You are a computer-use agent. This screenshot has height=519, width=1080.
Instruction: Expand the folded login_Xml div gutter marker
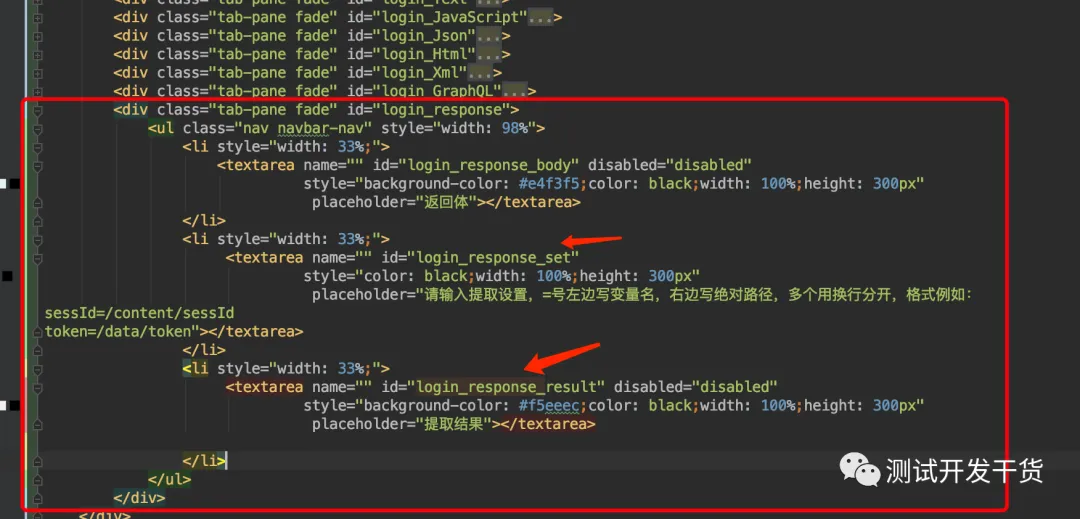pos(37,72)
